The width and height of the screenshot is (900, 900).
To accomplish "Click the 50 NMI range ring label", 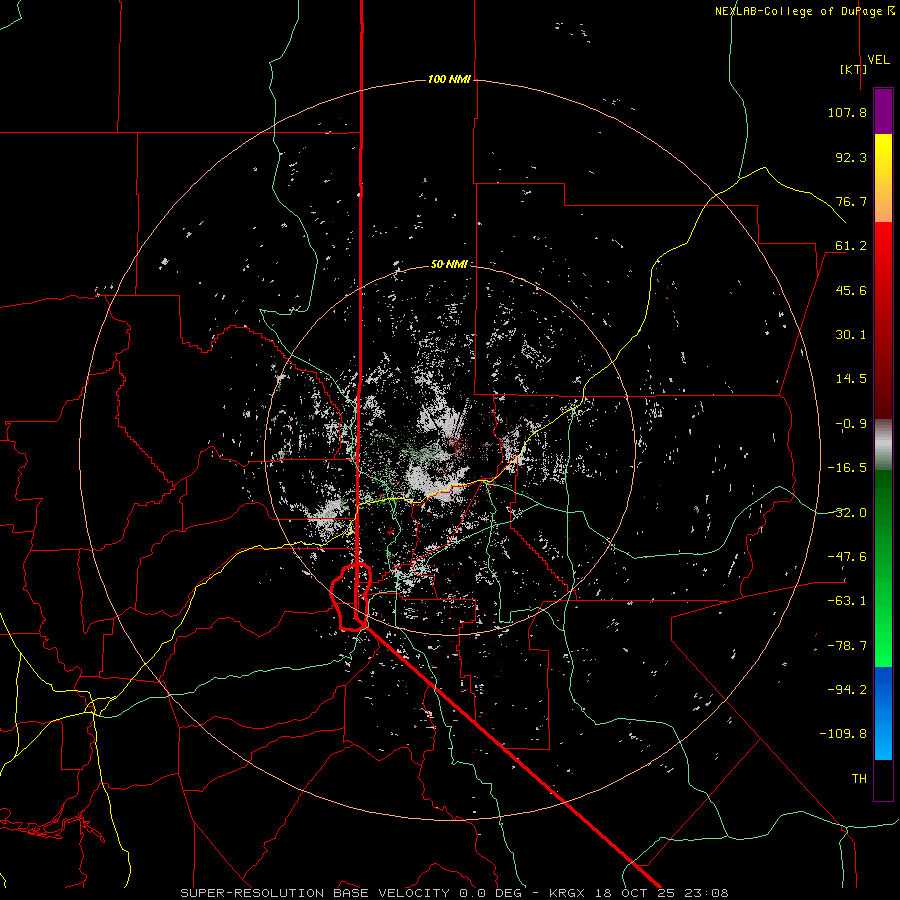I will pyautogui.click(x=449, y=265).
